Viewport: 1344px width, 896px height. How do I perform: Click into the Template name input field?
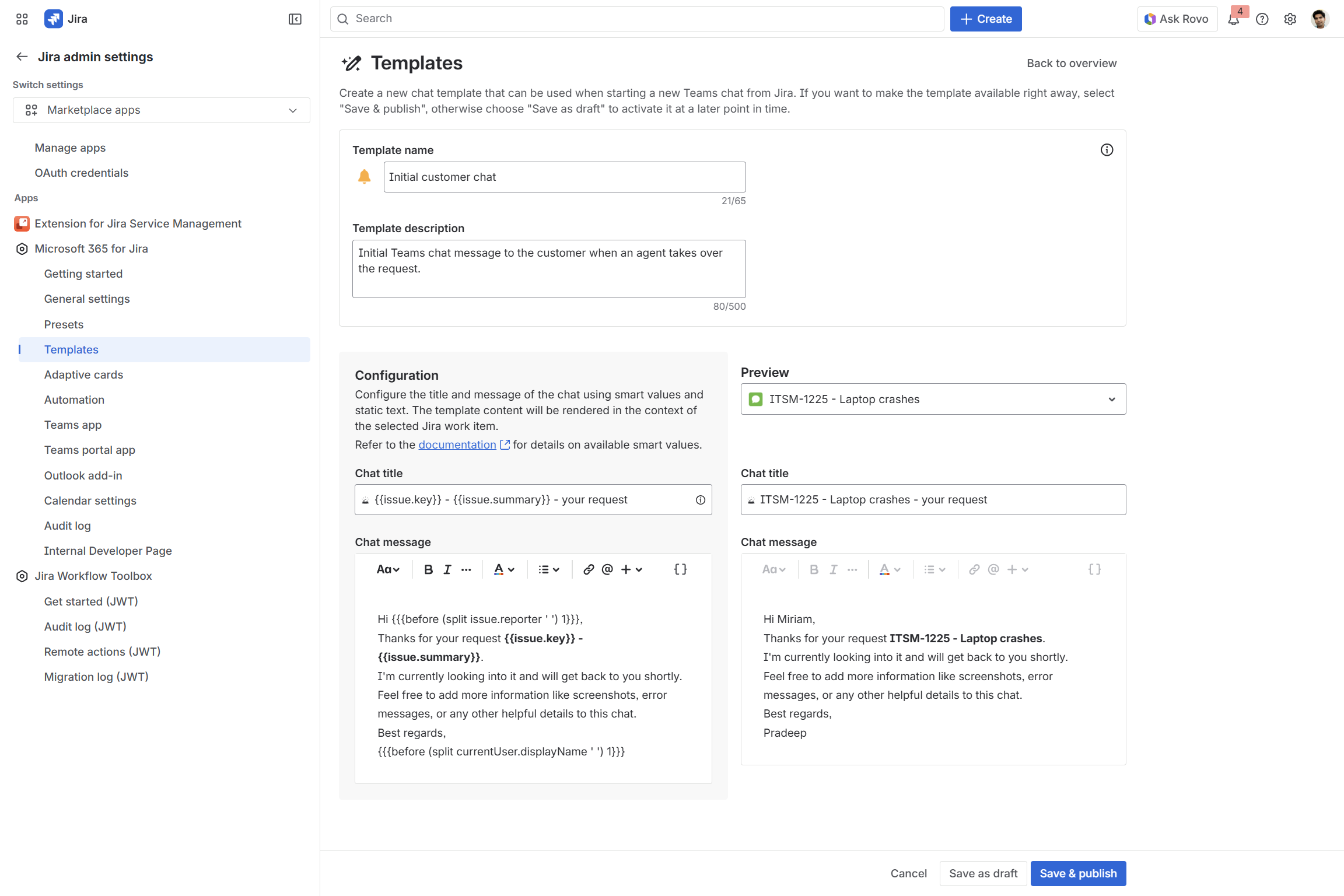[x=564, y=177]
